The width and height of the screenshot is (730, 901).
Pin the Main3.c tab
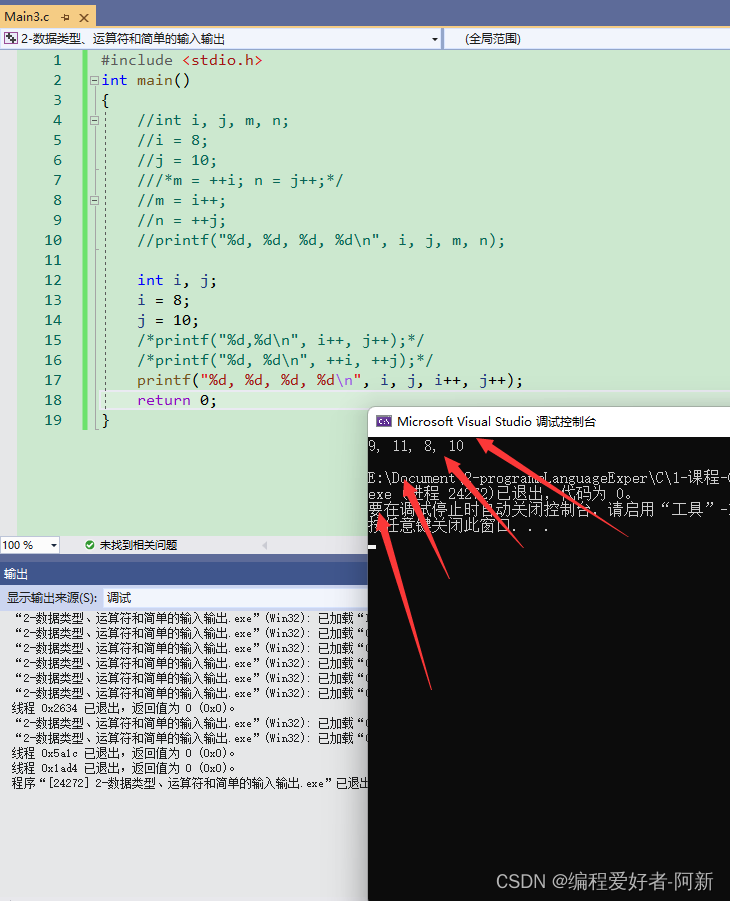[65, 17]
